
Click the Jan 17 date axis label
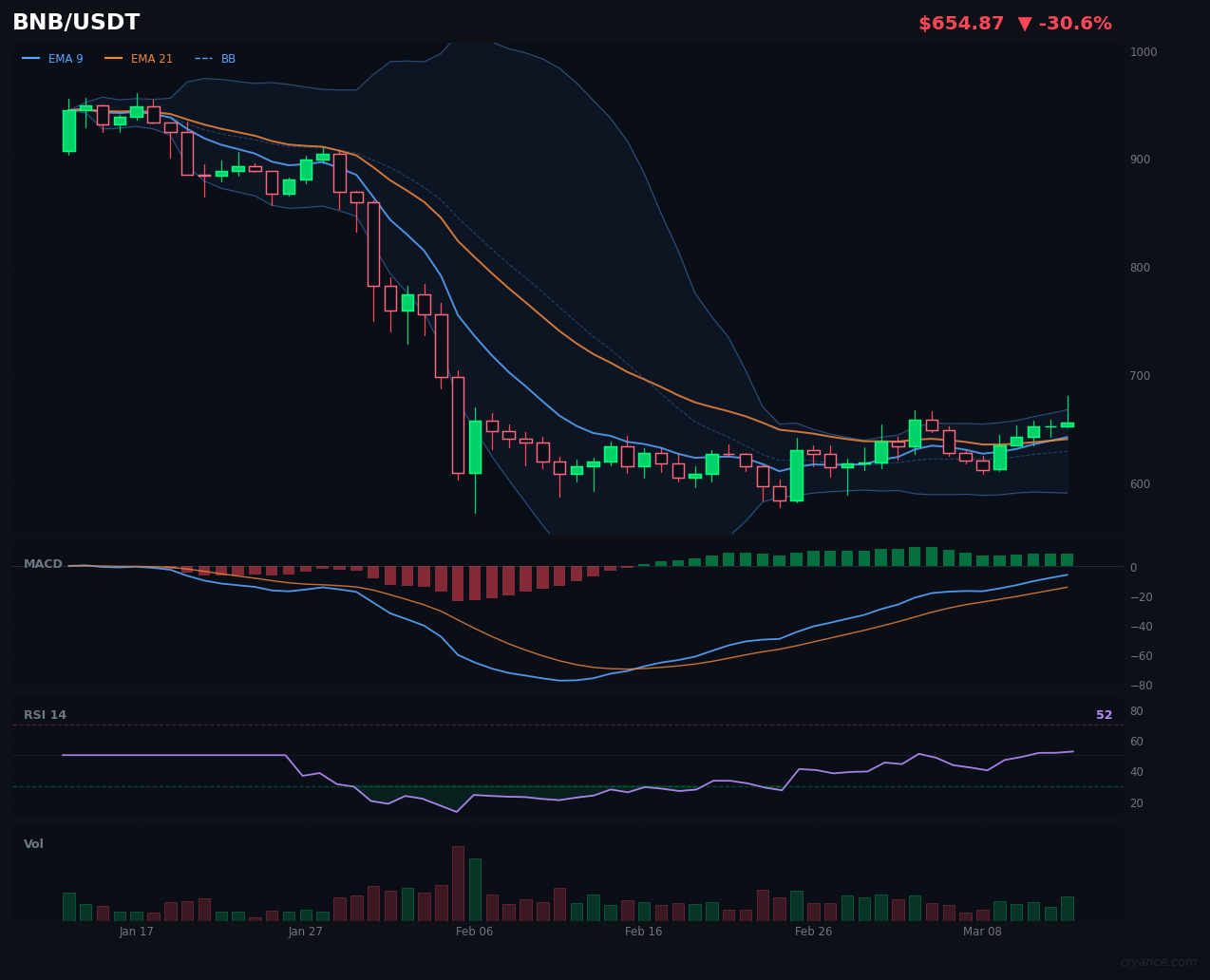(x=137, y=932)
